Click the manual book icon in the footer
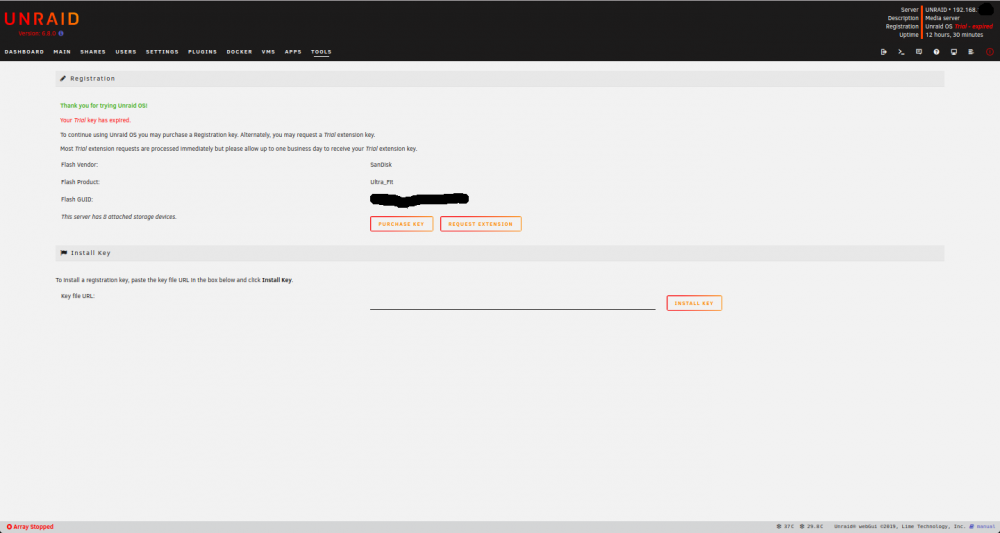The width and height of the screenshot is (1000, 533). (971, 527)
